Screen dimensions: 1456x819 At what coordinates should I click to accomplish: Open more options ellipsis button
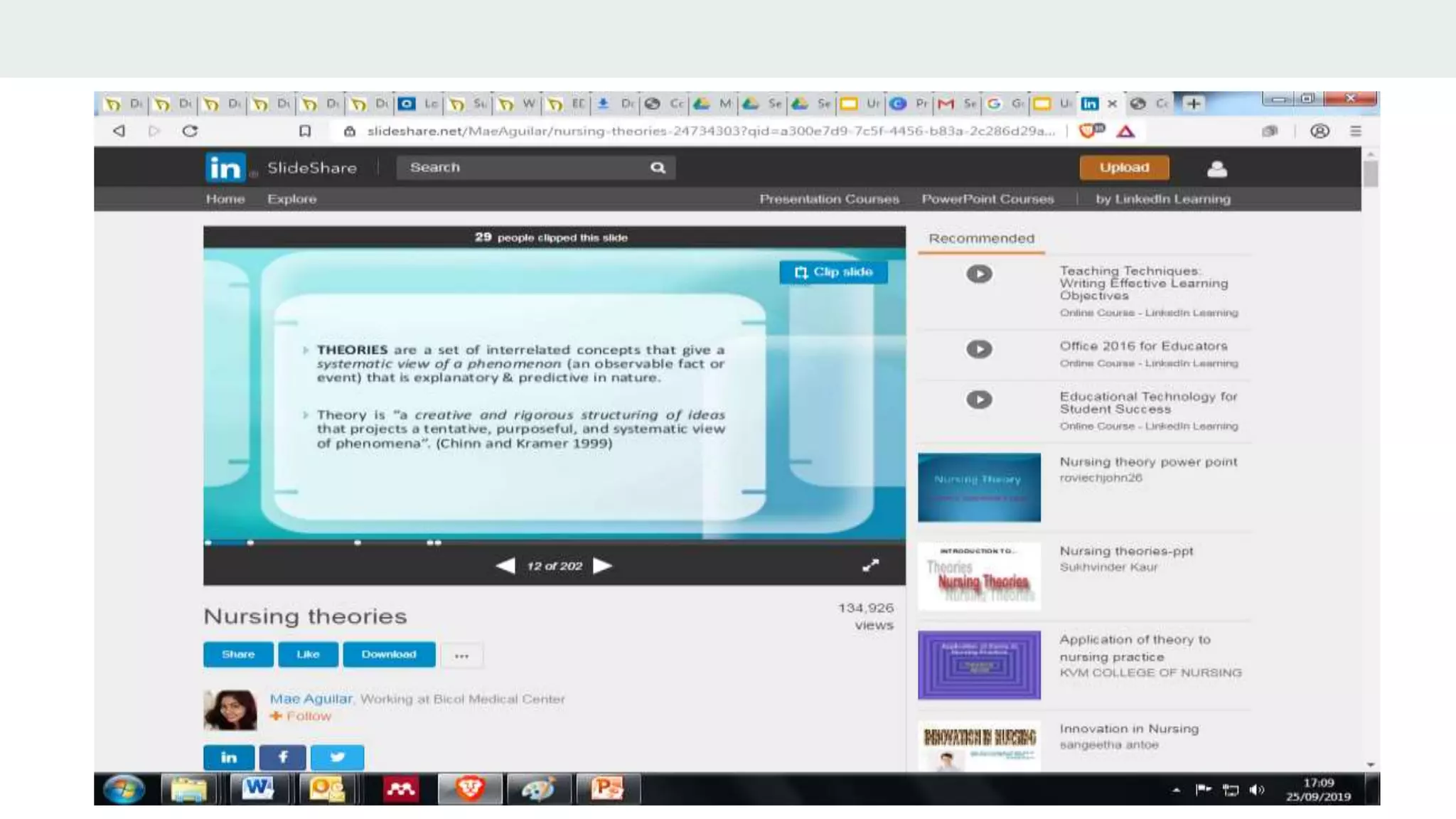coord(461,655)
